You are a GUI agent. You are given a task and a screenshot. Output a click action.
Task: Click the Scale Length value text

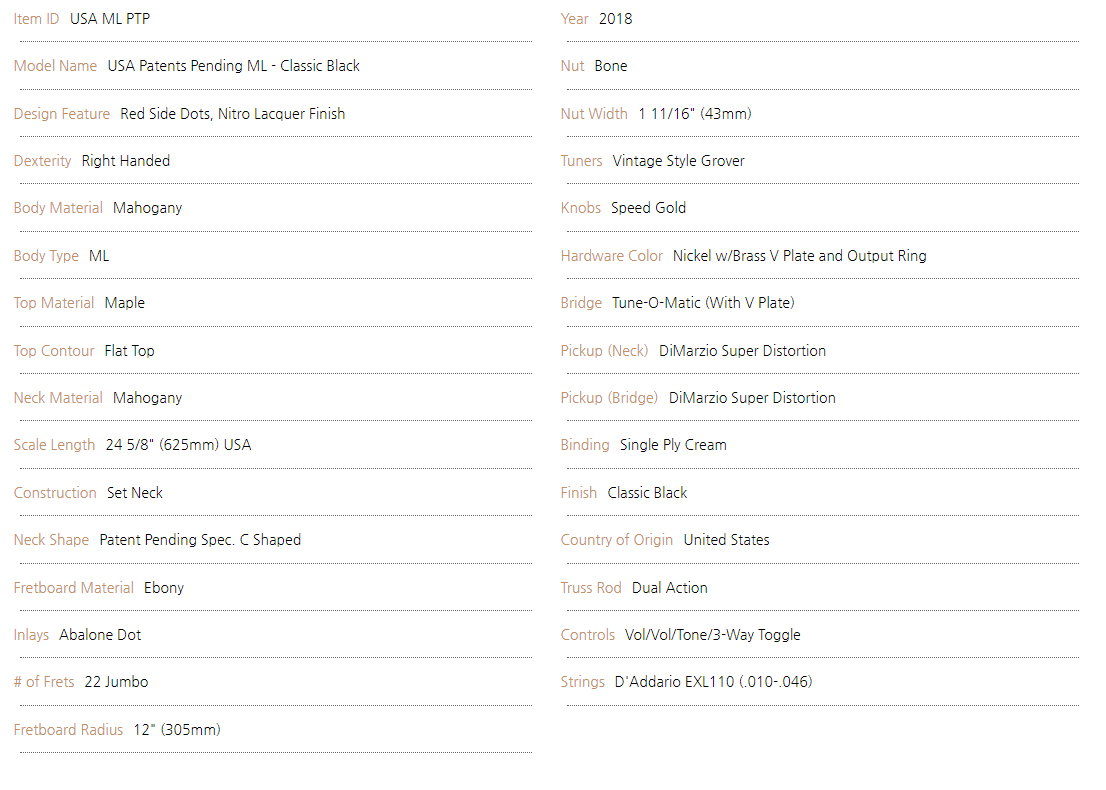(x=178, y=445)
